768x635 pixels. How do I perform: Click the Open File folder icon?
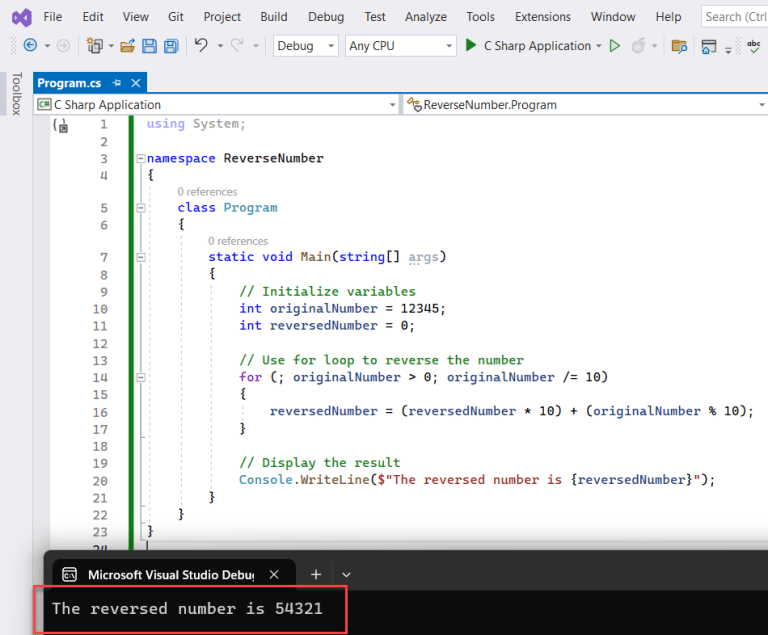click(127, 46)
